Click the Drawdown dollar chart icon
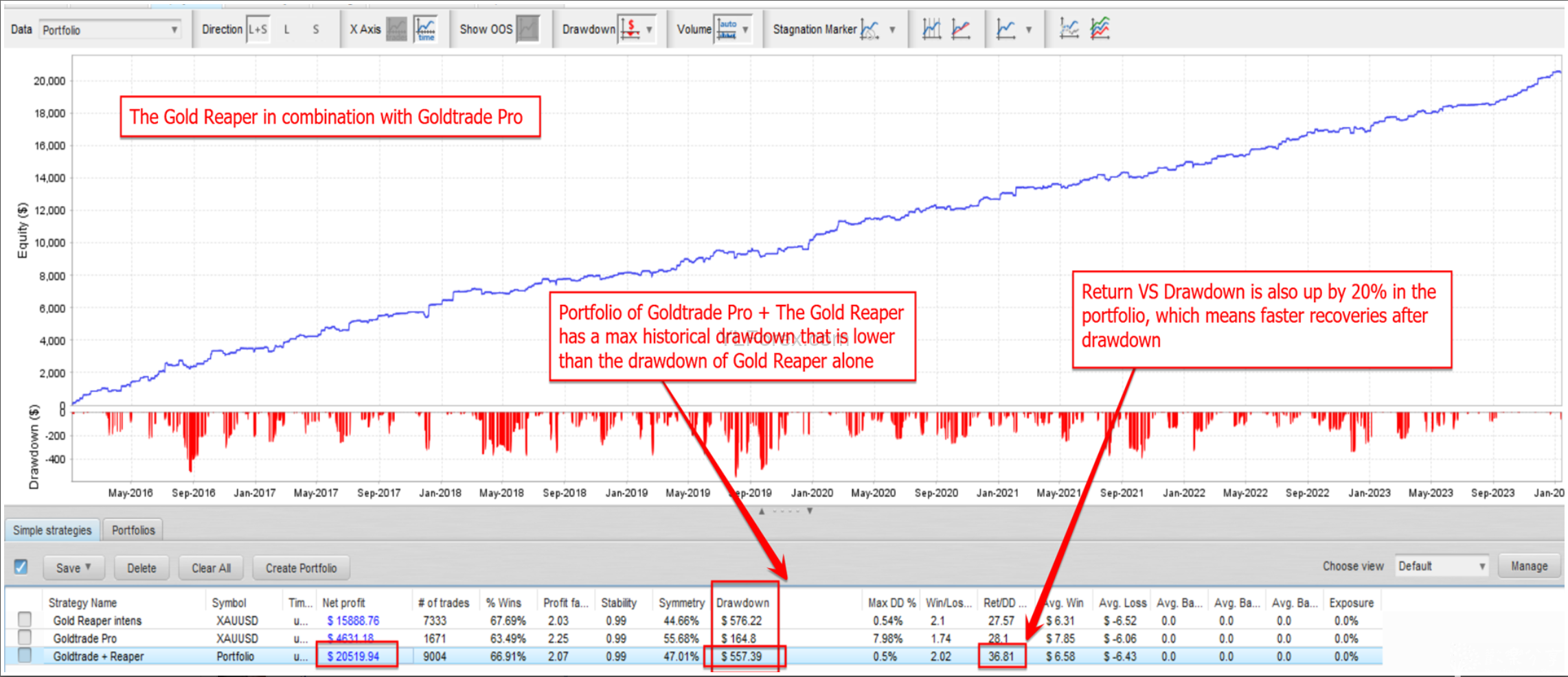1568x677 pixels. click(630, 30)
